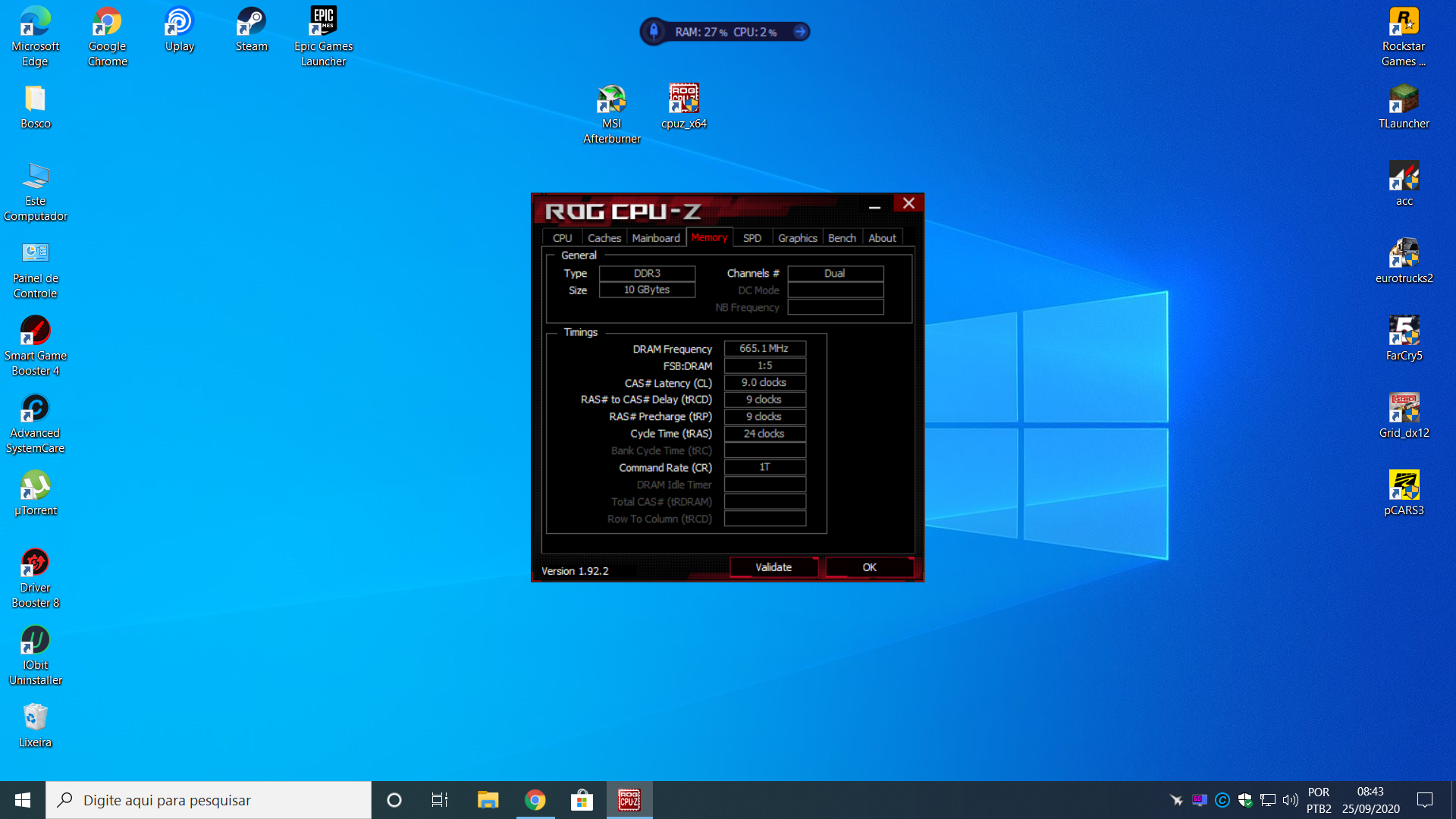
Task: Click the OK button in CPU-Z
Action: pyautogui.click(x=869, y=567)
